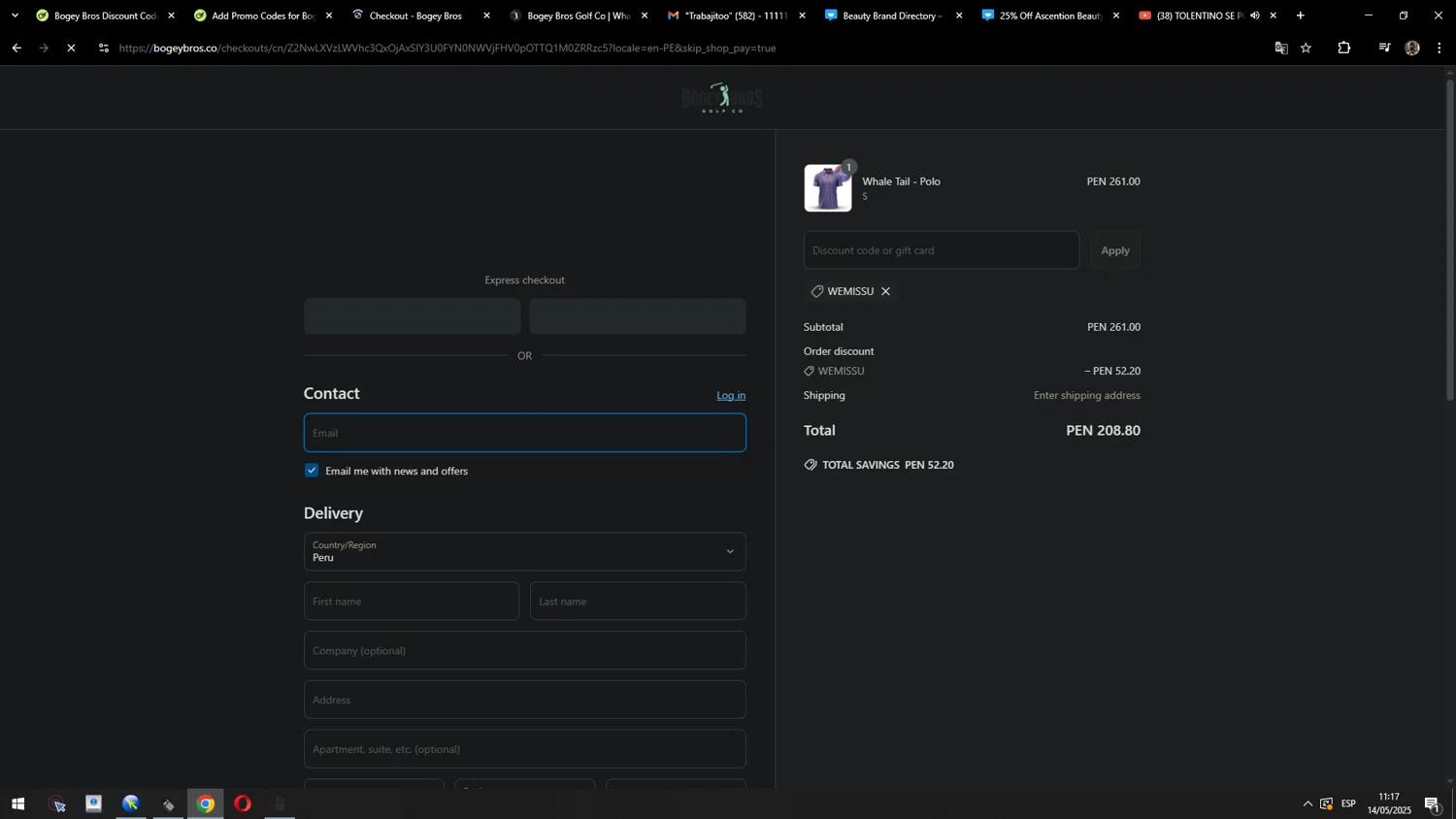Click the second express checkout button
Viewport: 1456px width, 819px height.
(638, 316)
